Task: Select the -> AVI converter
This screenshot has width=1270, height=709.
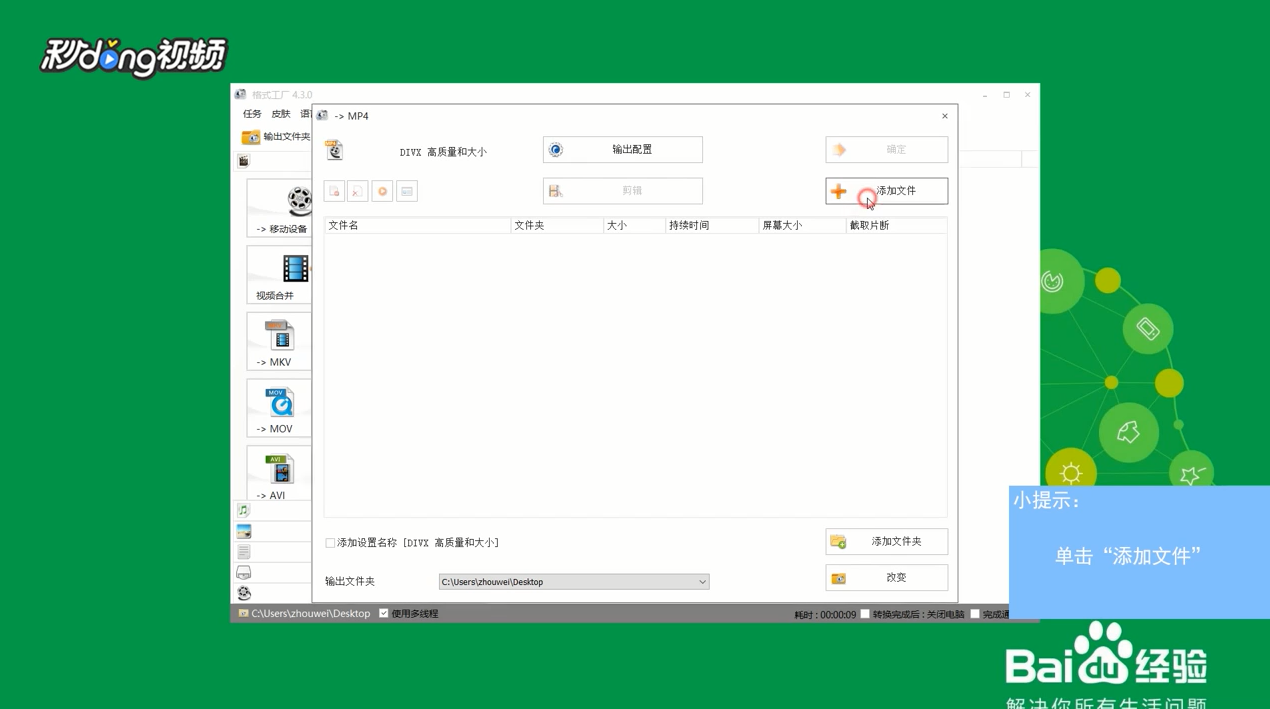Action: (279, 473)
